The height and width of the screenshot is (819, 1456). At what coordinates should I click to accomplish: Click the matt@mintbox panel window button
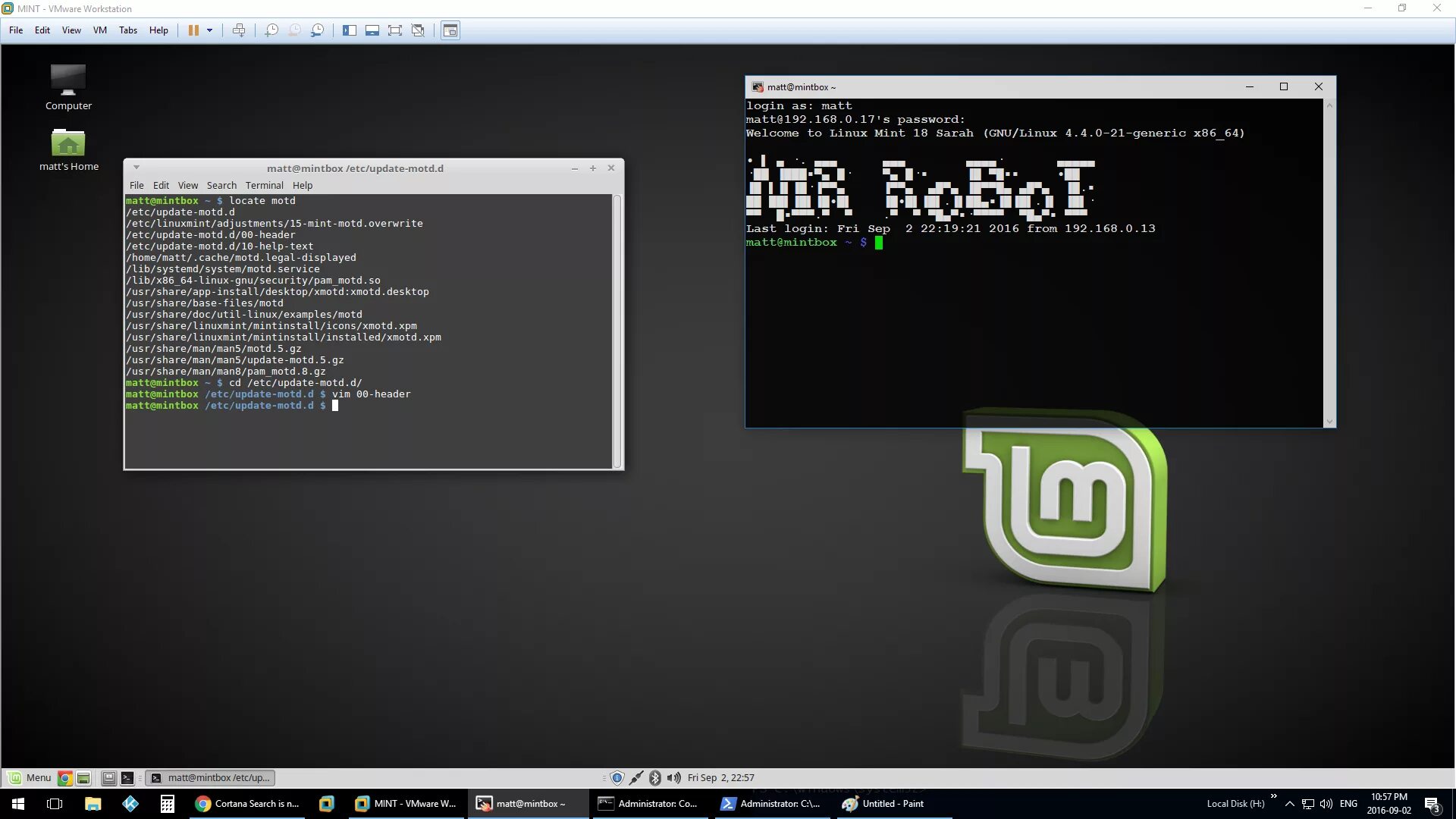coord(210,777)
